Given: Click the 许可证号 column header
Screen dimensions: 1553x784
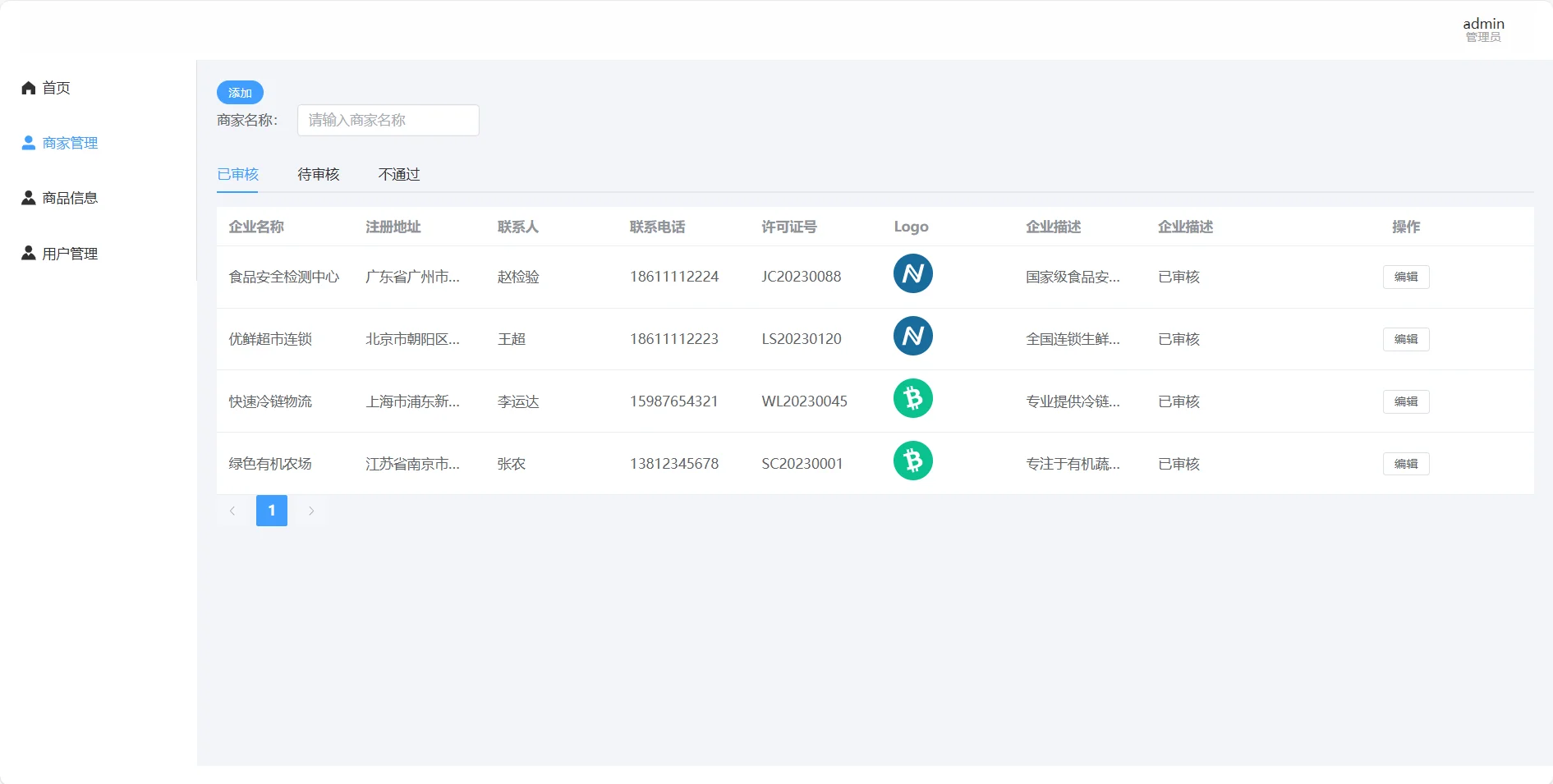Looking at the screenshot, I should click(789, 227).
